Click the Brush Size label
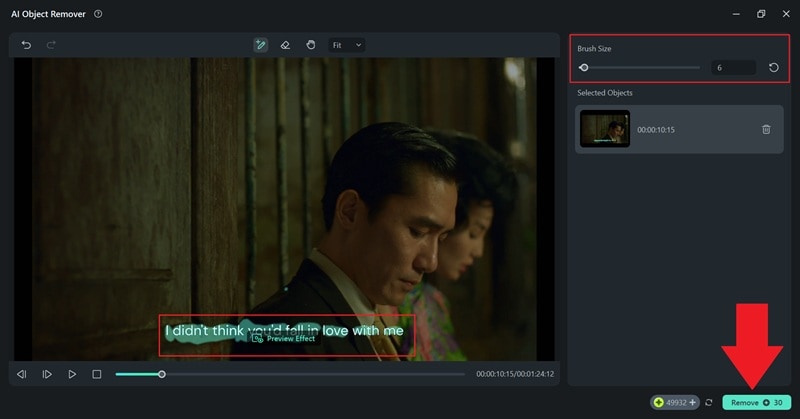The image size is (800, 419). click(594, 48)
